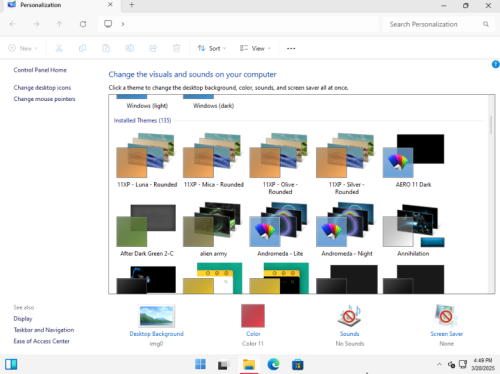Select the After Dark Green 2-C theme
The image size is (500, 374).
coord(147,230)
